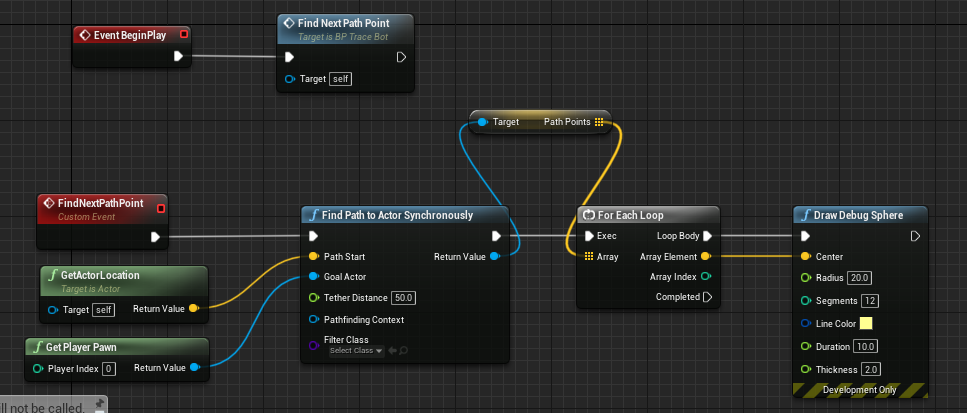Click the Event BeginPlay red delegate pin
The image size is (967, 413).
pyautogui.click(x=183, y=34)
